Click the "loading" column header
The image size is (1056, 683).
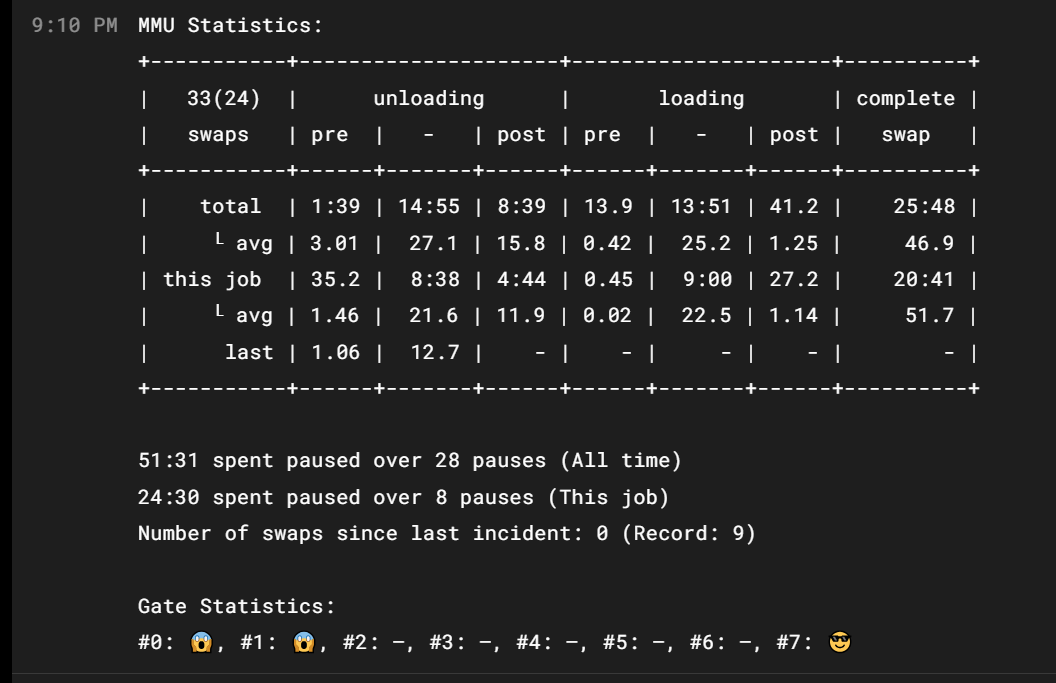click(701, 98)
